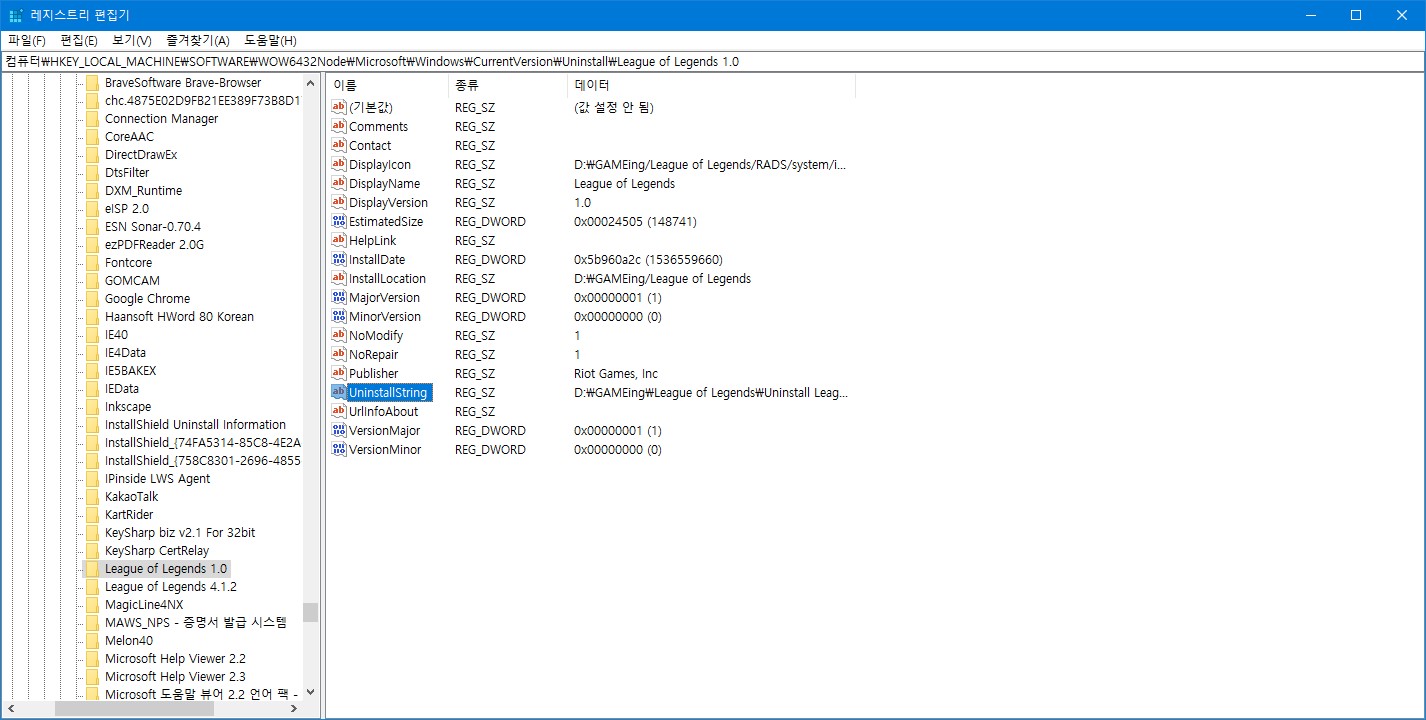This screenshot has height=720, width=1426.
Task: Select the ezPDFReader 2.0G key
Action: tap(154, 244)
